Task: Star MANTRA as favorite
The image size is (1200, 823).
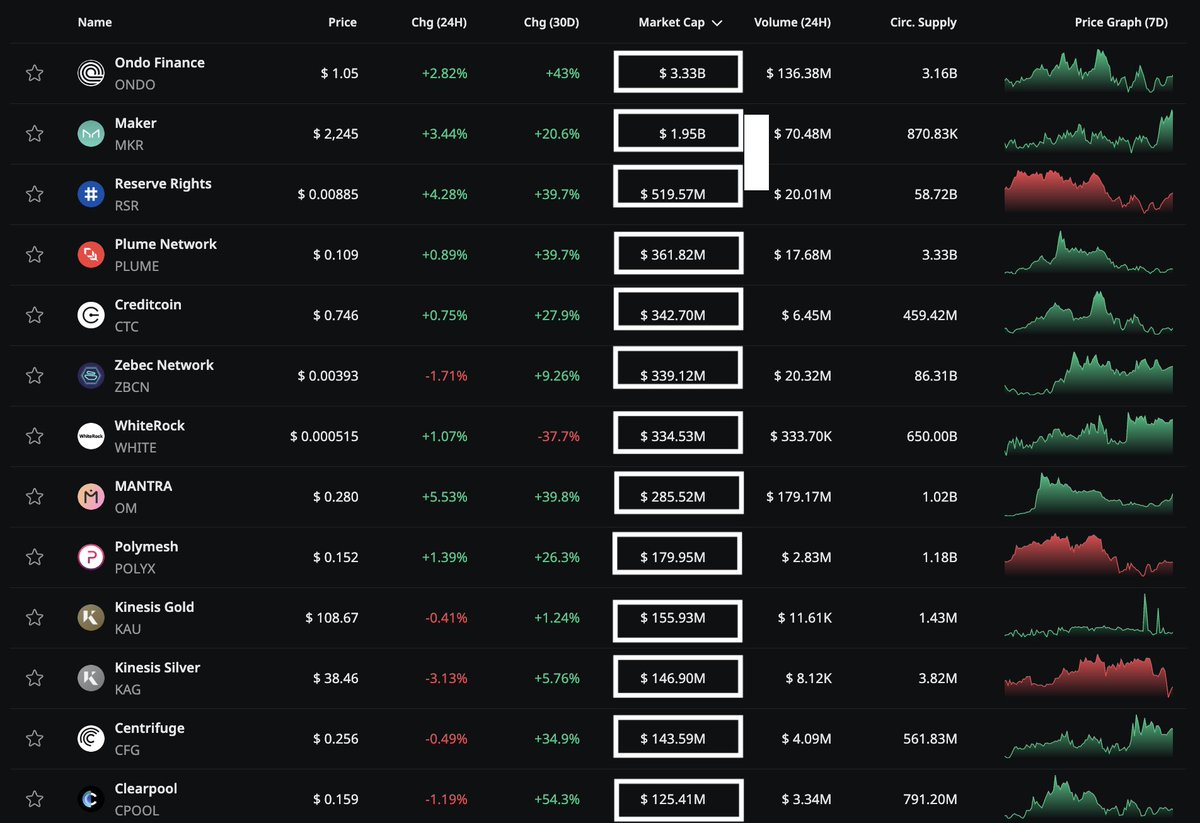Action: pyautogui.click(x=34, y=497)
